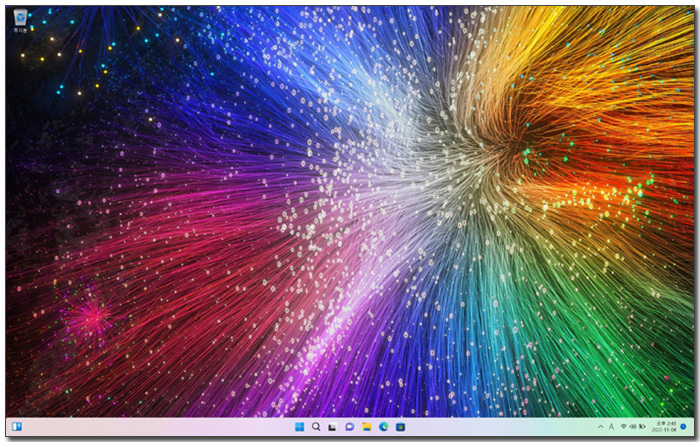Screen dimensions: 700x442
Task: Open volume control in the tray
Action: click(x=633, y=427)
